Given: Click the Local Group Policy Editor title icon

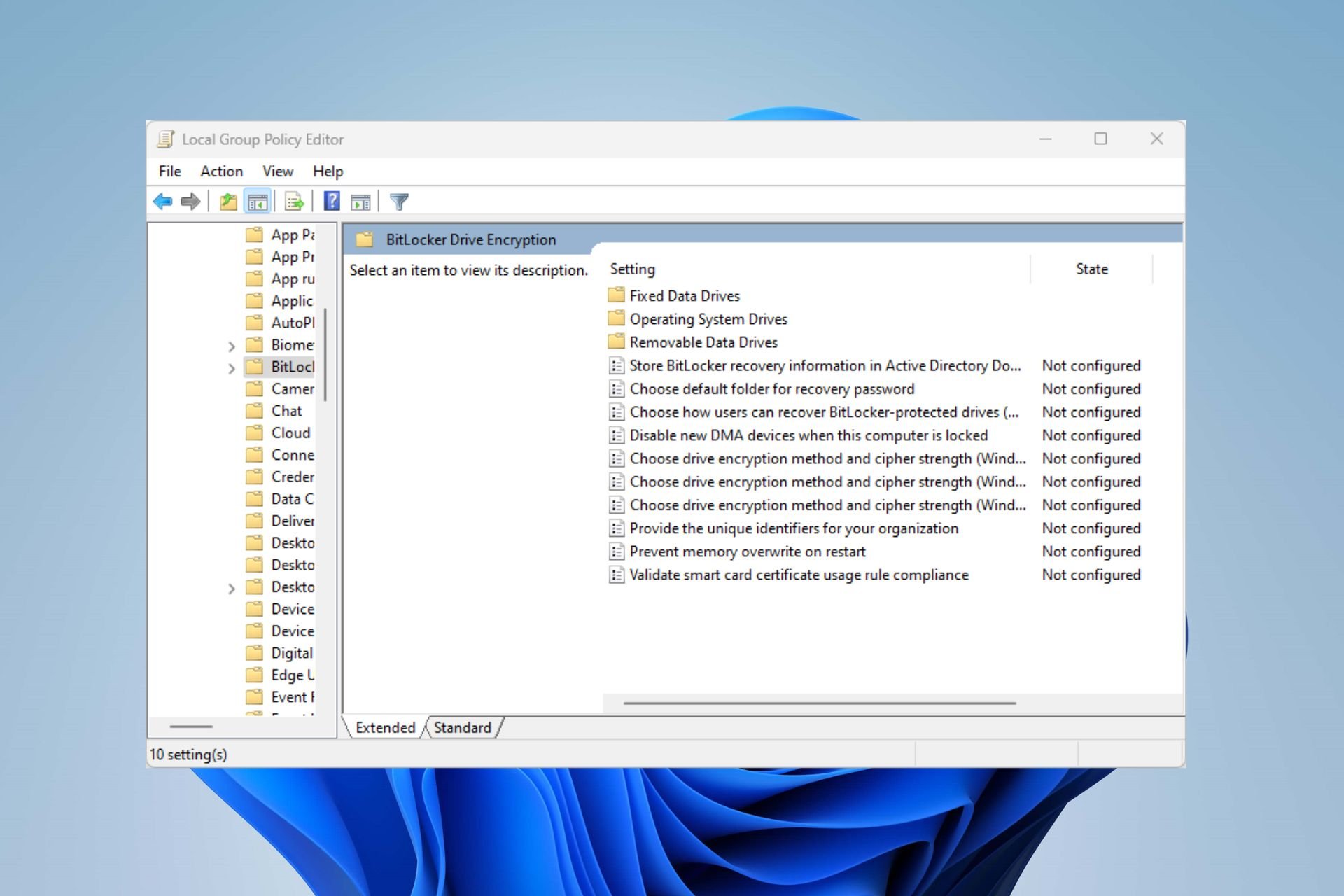Looking at the screenshot, I should coord(166,139).
